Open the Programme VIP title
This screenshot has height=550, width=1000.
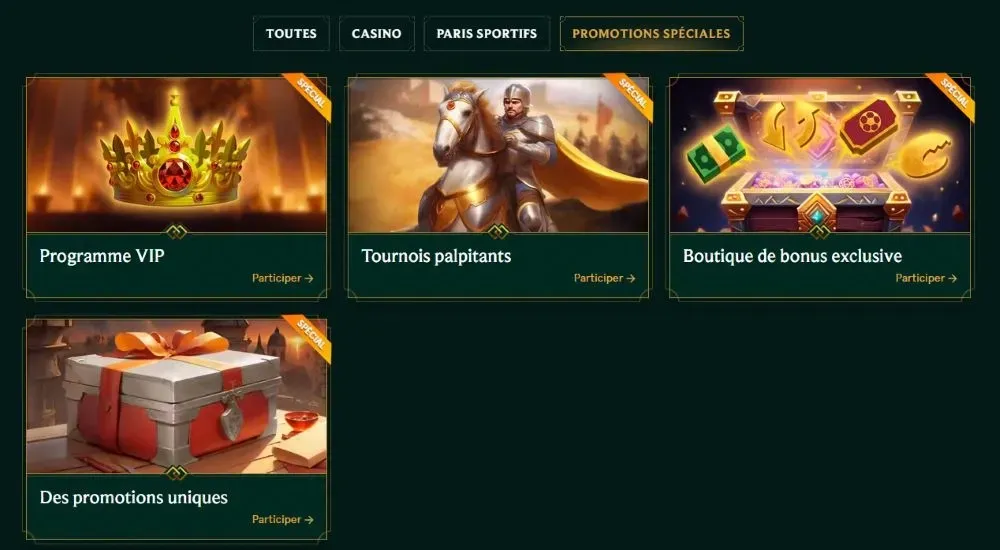[102, 256]
